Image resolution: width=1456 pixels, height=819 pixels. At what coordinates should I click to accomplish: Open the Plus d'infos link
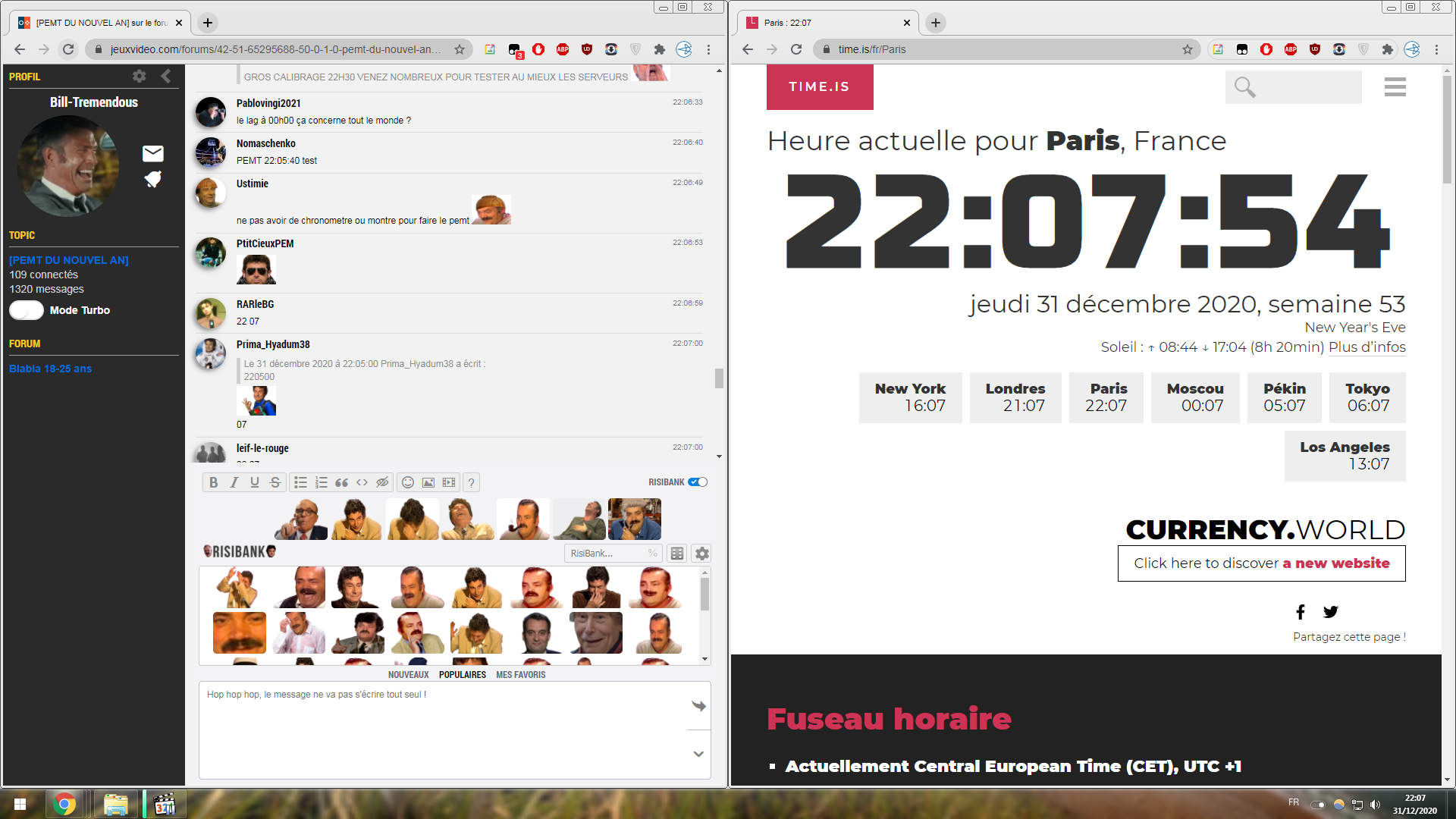1367,347
